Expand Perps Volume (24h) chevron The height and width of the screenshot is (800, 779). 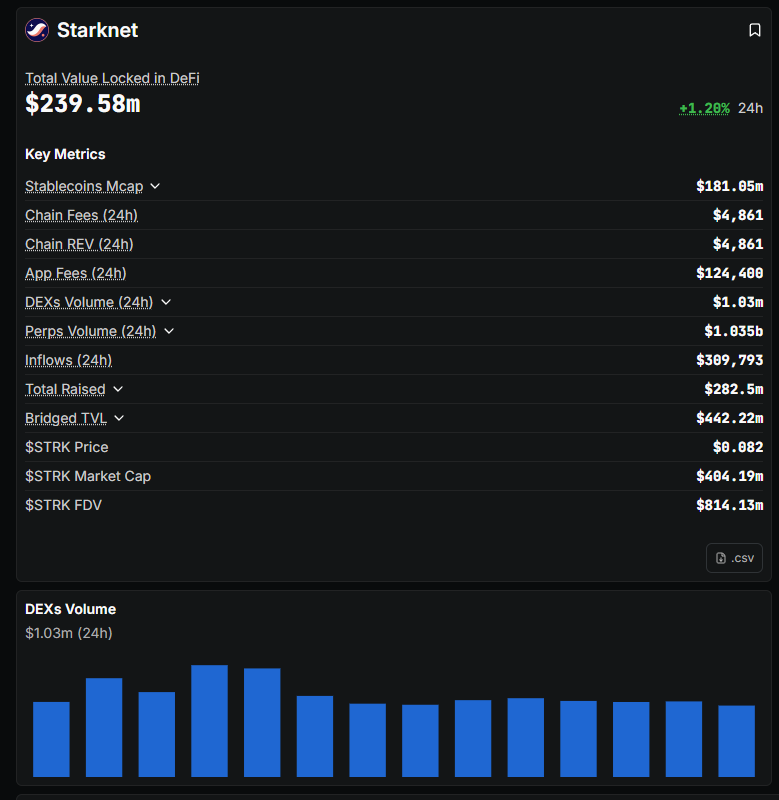click(169, 331)
